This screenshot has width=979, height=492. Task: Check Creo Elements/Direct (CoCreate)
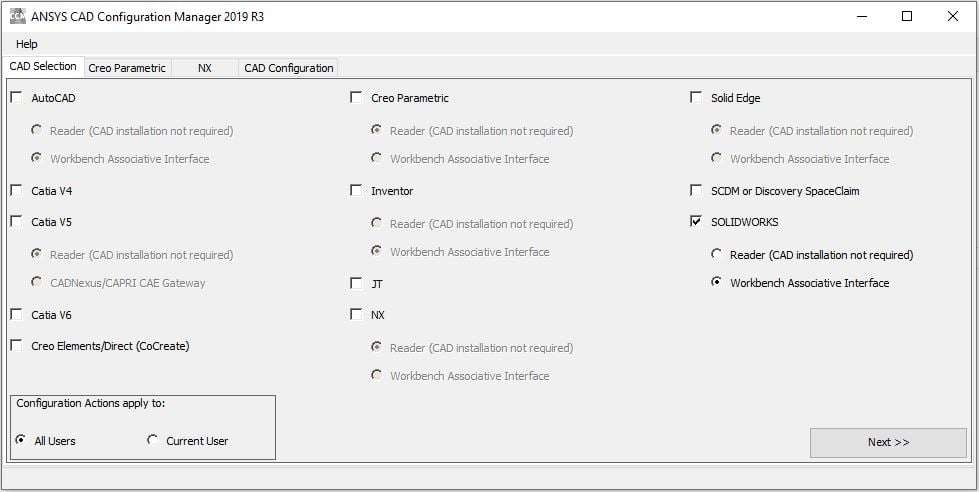[16, 345]
